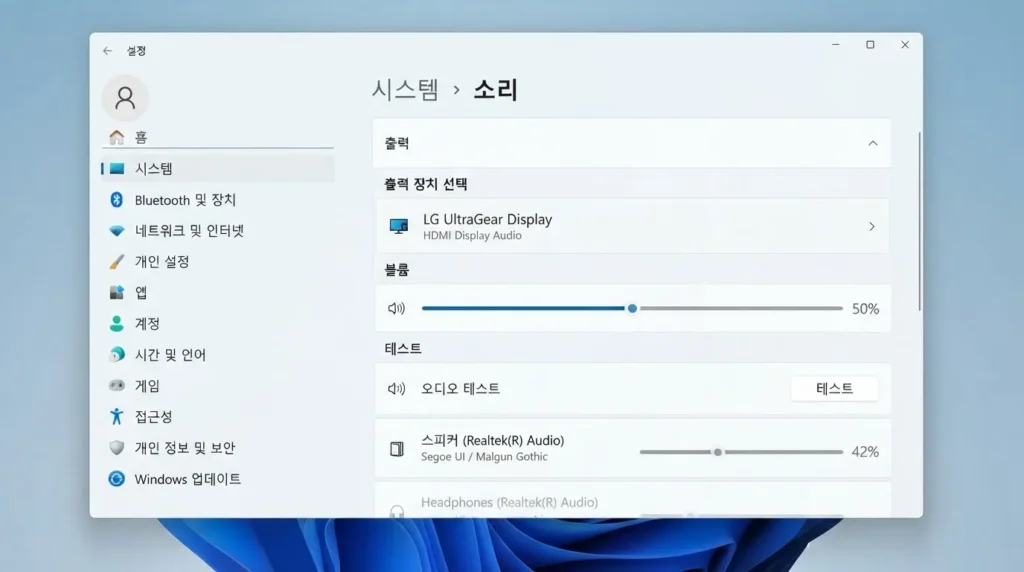The image size is (1024, 572).
Task: Open LG UltraGear Display properties chevron
Action: [x=872, y=227]
